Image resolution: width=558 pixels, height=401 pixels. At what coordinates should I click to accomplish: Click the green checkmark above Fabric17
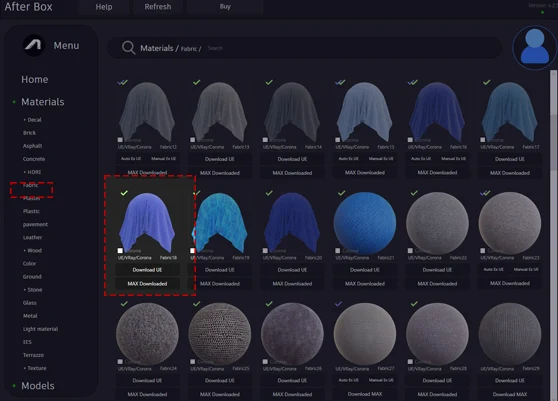click(486, 82)
